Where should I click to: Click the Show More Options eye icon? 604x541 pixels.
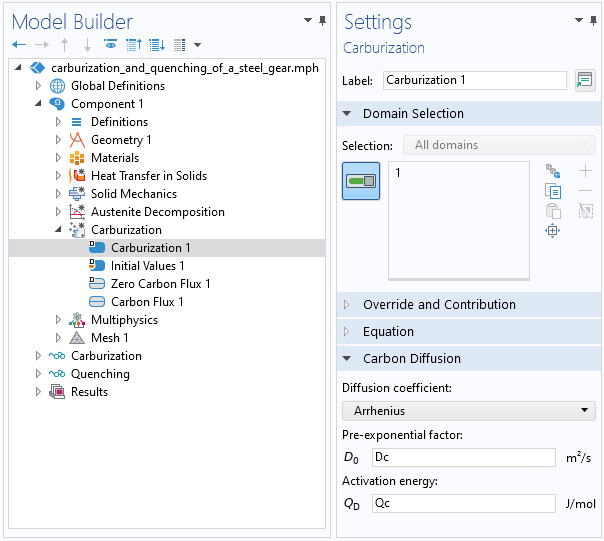110,45
